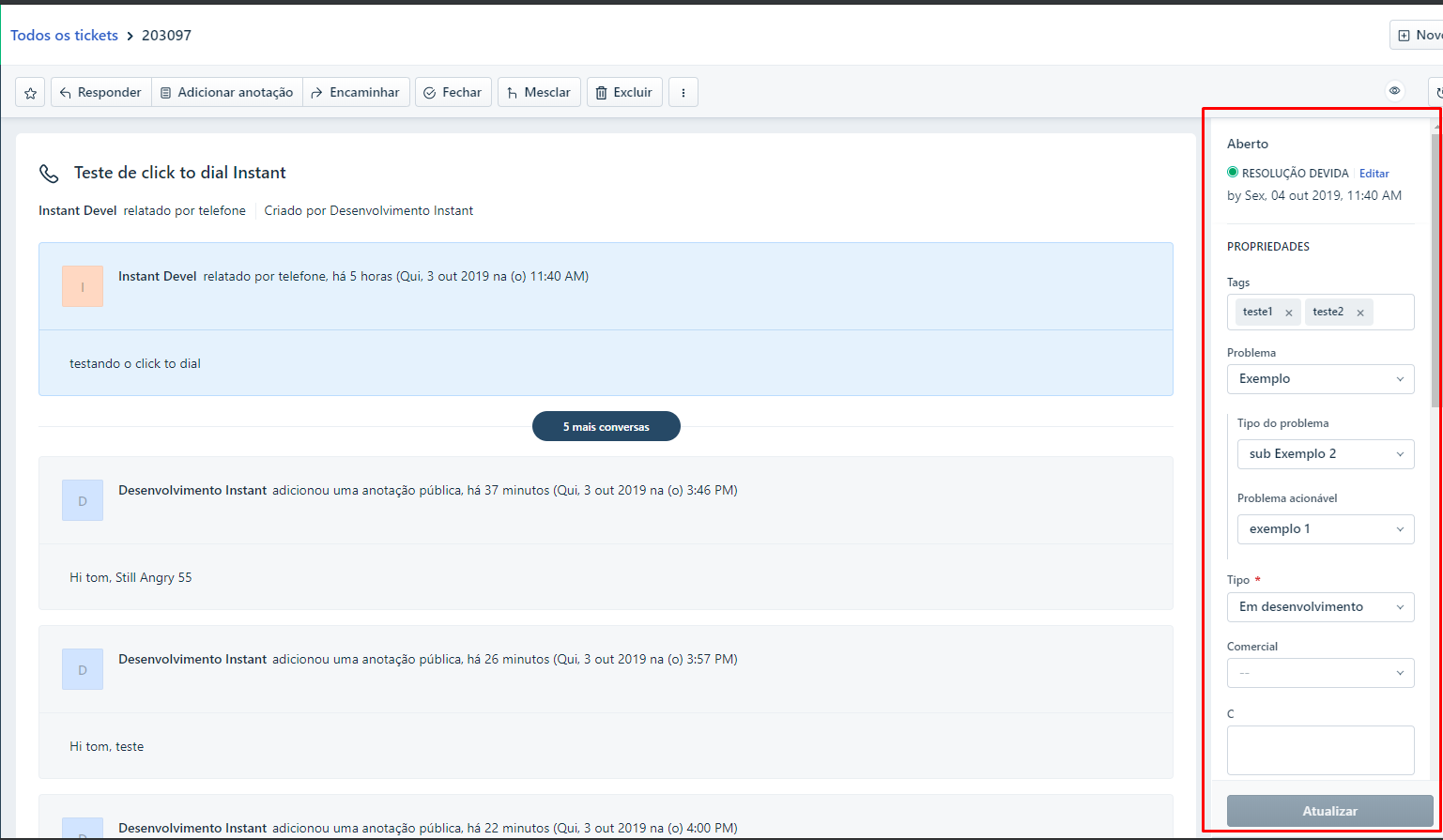Click the eye watcher icon

pos(1395,91)
